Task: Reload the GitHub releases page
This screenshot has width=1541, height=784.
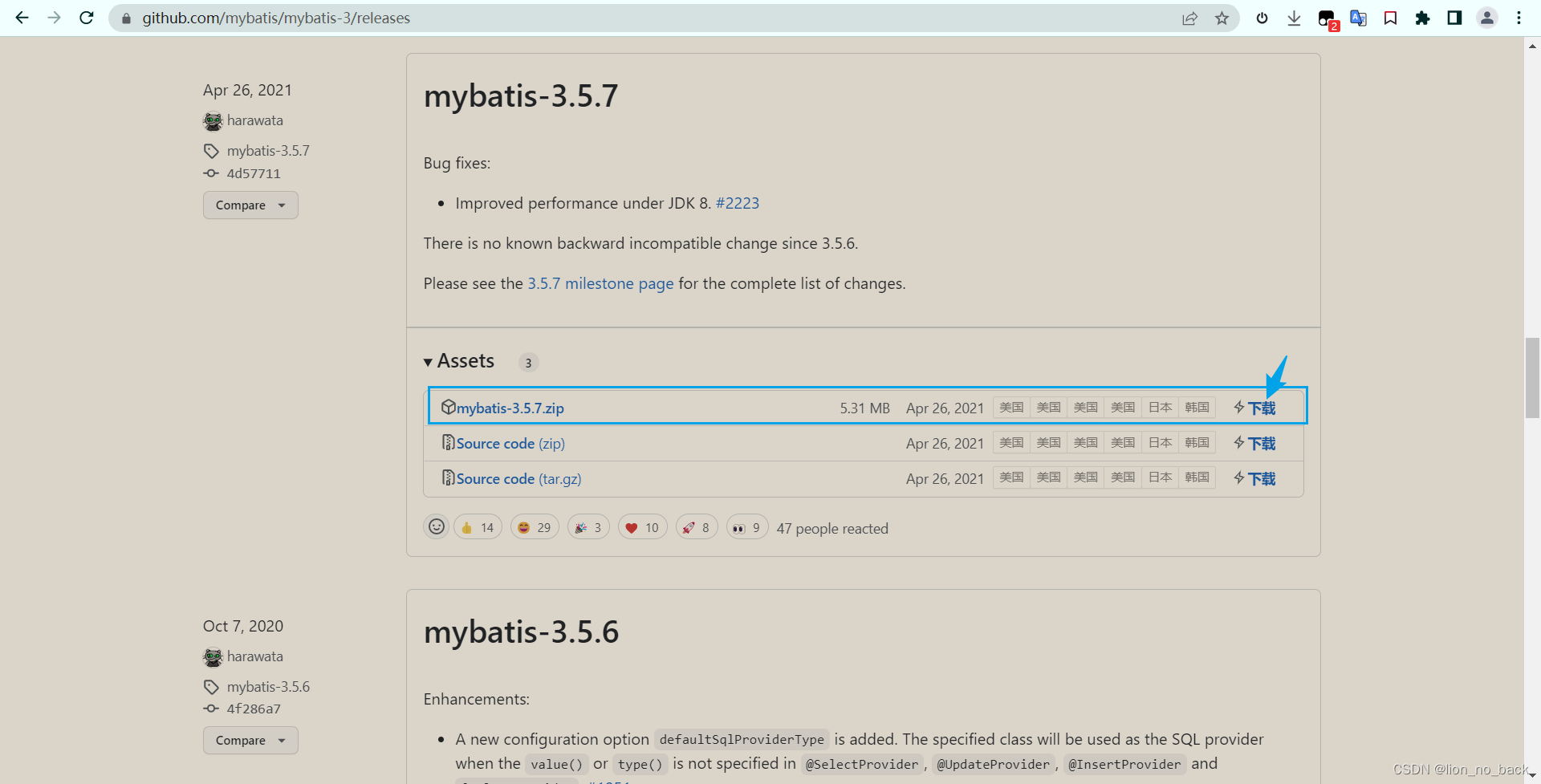Action: click(87, 18)
